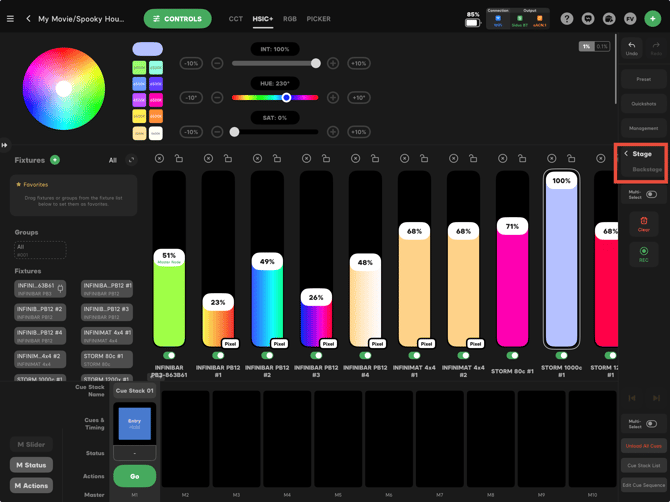Image resolution: width=670 pixels, height=502 pixels.
Task: Switch to the CCT tab
Action: [x=235, y=19]
